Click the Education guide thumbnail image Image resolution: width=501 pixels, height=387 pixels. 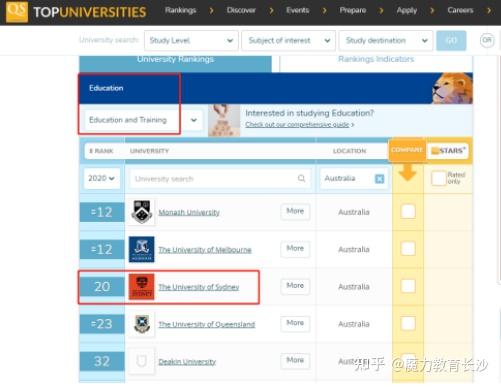tap(224, 120)
